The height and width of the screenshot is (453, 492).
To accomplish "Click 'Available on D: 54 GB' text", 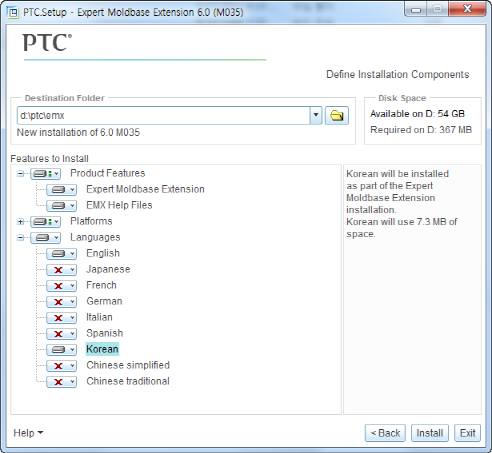I will click(x=417, y=114).
